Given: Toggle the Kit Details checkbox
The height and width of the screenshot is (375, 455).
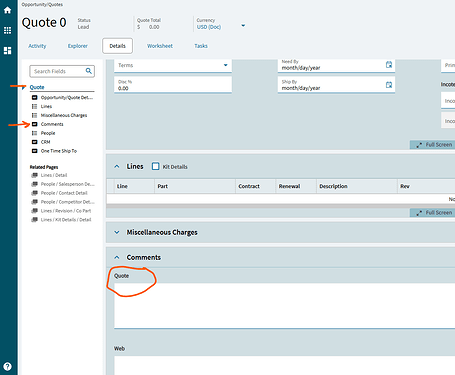Looking at the screenshot, I should (155, 166).
